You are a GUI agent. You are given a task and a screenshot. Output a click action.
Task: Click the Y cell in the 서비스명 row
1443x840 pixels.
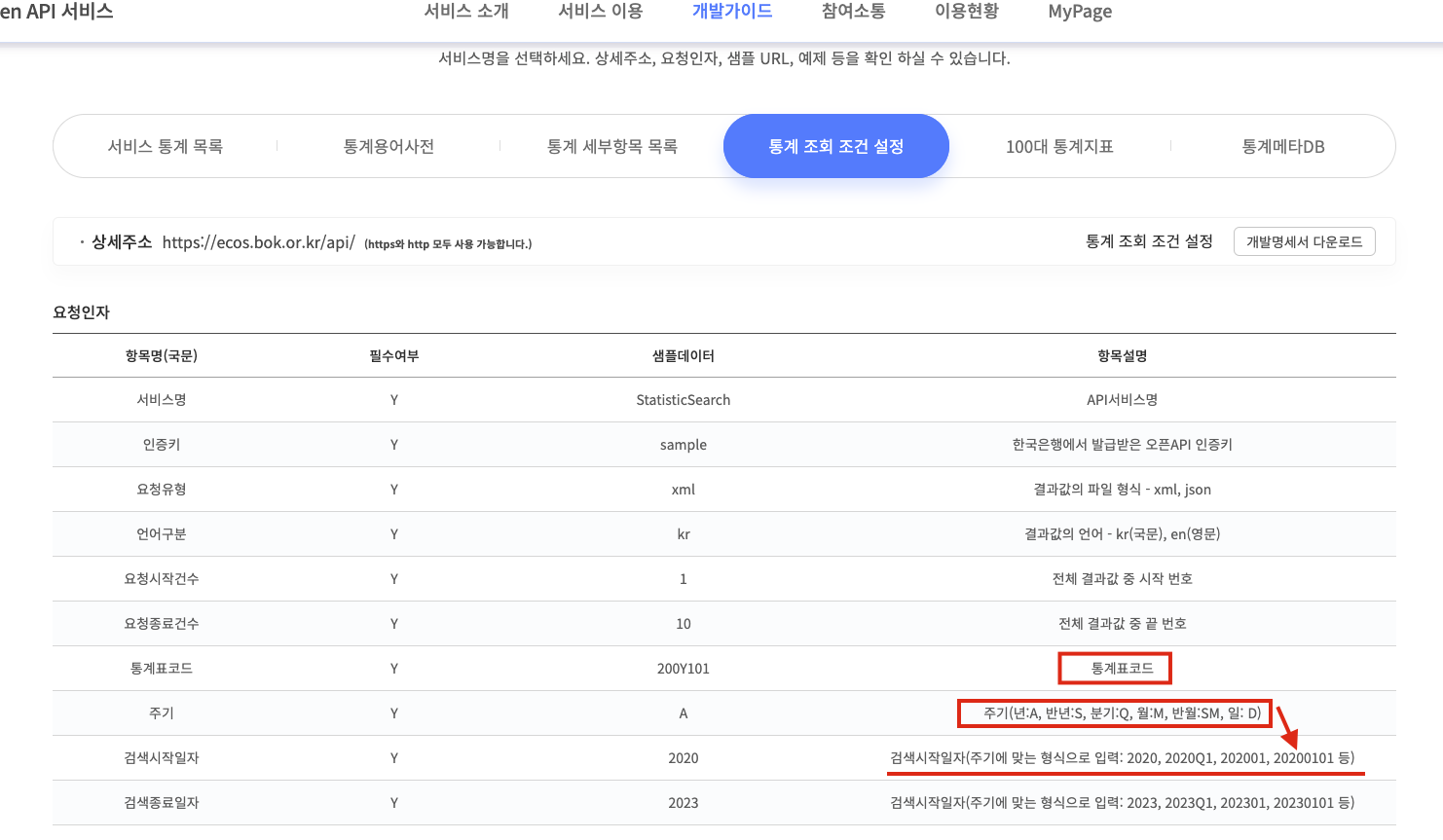pos(394,400)
